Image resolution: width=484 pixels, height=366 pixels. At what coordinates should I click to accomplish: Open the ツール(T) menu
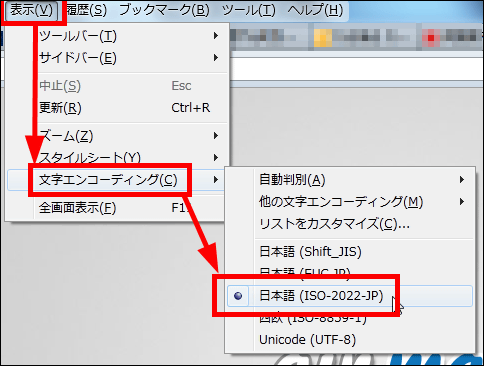[249, 10]
